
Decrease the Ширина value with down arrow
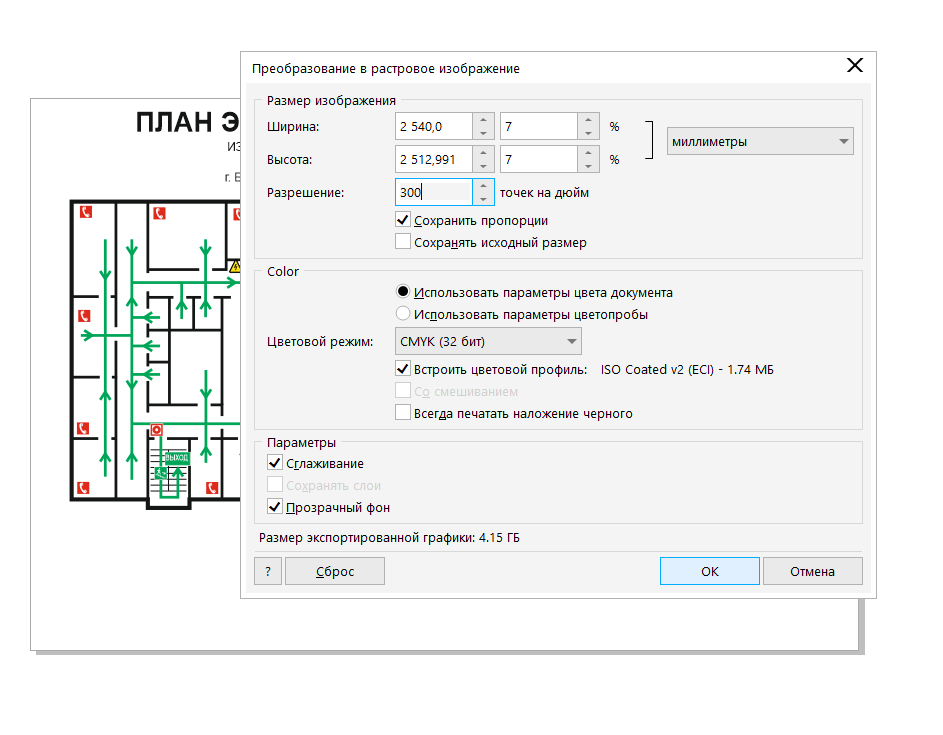pyautogui.click(x=484, y=133)
